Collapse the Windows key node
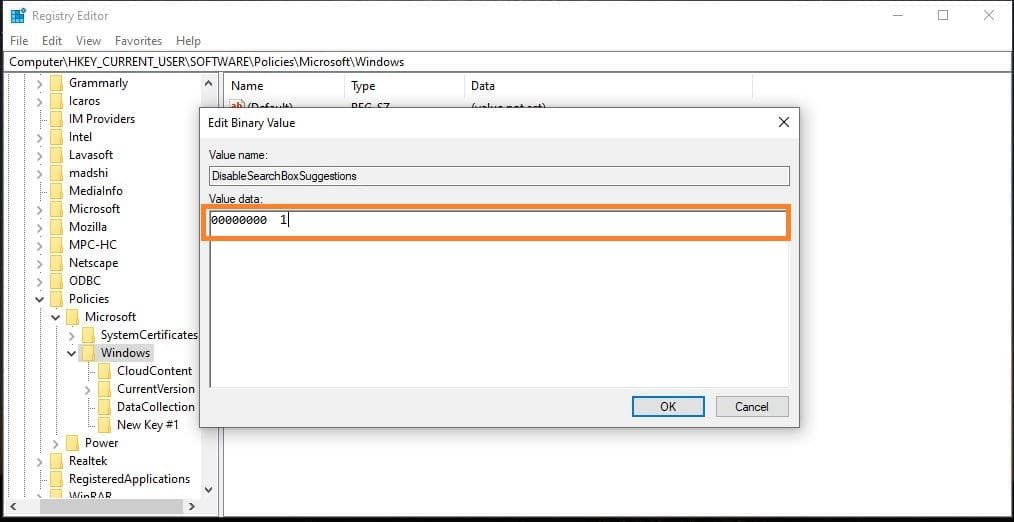The height and width of the screenshot is (522, 1014). tap(72, 353)
